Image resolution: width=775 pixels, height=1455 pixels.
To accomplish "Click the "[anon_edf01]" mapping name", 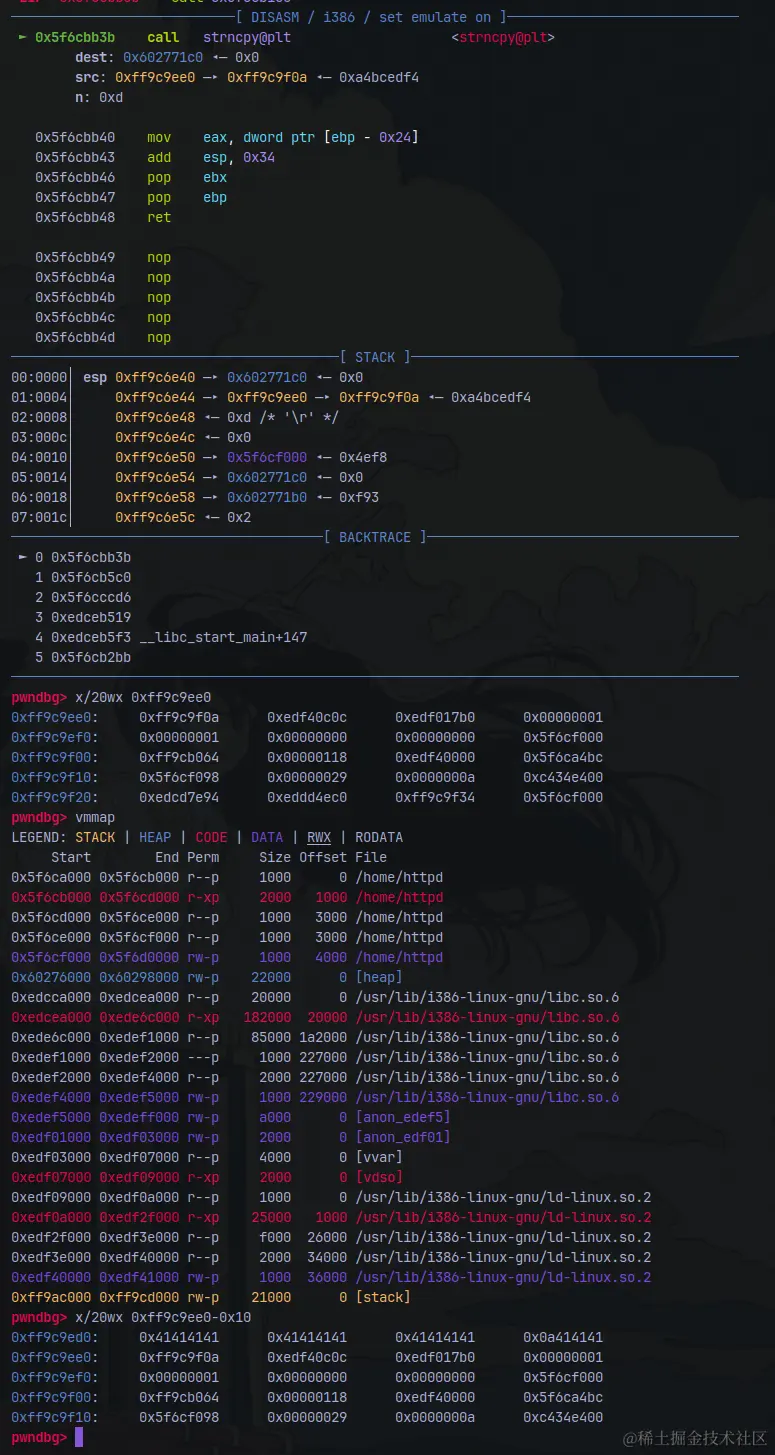I will (x=403, y=1137).
